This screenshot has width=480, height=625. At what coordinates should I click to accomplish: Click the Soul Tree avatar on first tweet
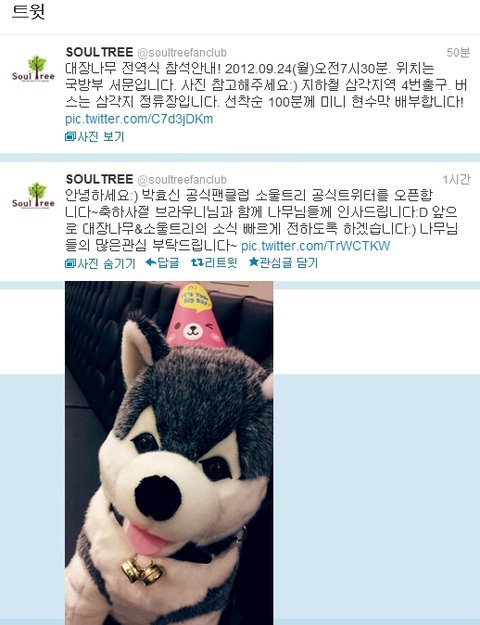tap(33, 69)
